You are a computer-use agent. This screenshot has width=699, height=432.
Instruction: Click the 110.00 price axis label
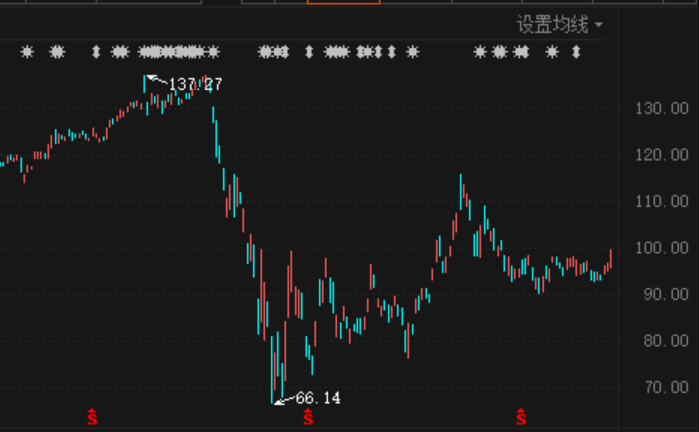click(x=662, y=201)
